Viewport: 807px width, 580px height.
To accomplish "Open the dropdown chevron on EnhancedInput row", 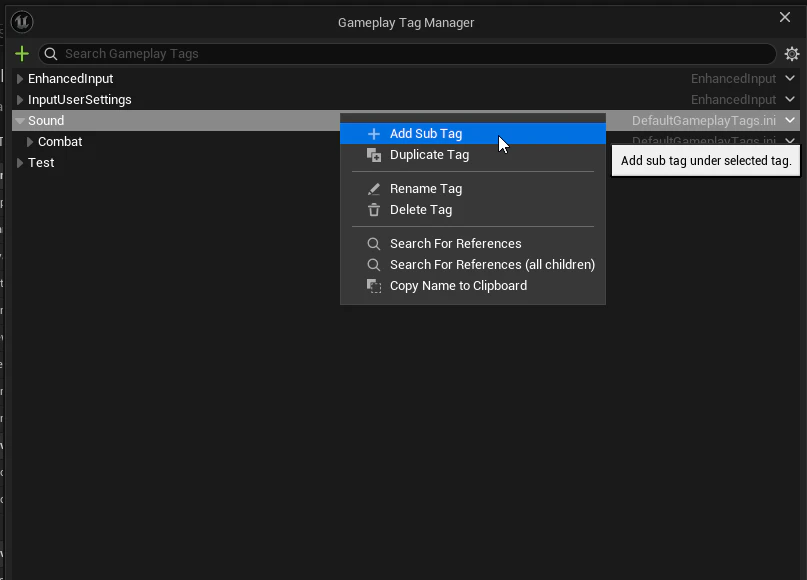I will tap(790, 79).
